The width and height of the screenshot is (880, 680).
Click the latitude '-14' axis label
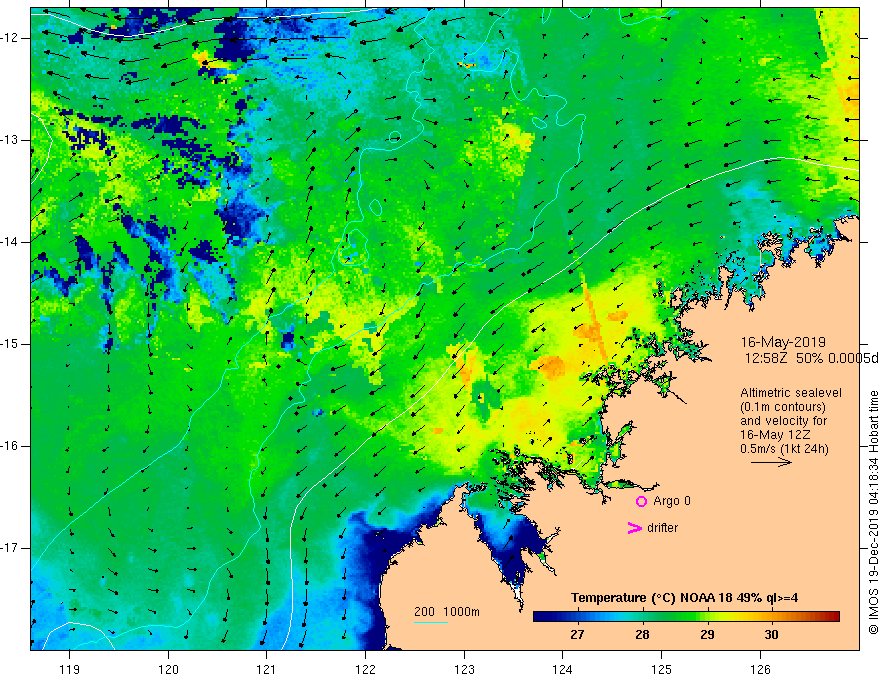point(10,242)
